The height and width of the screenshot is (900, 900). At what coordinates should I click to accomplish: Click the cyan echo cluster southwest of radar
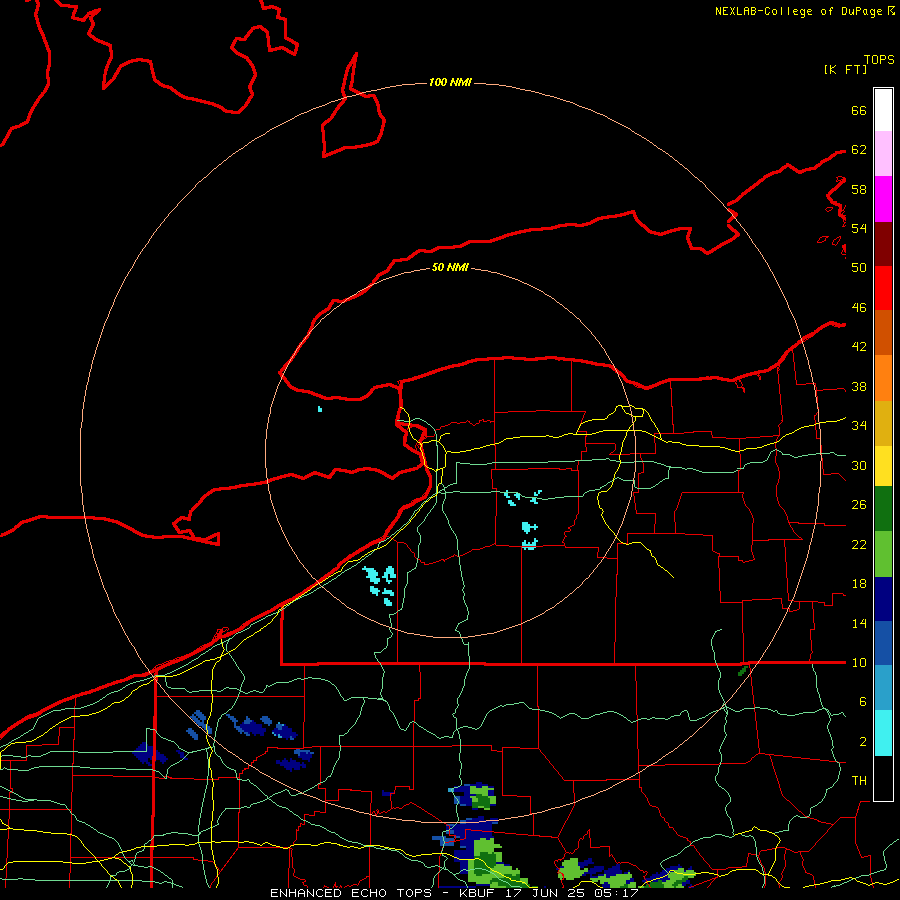click(x=380, y=584)
